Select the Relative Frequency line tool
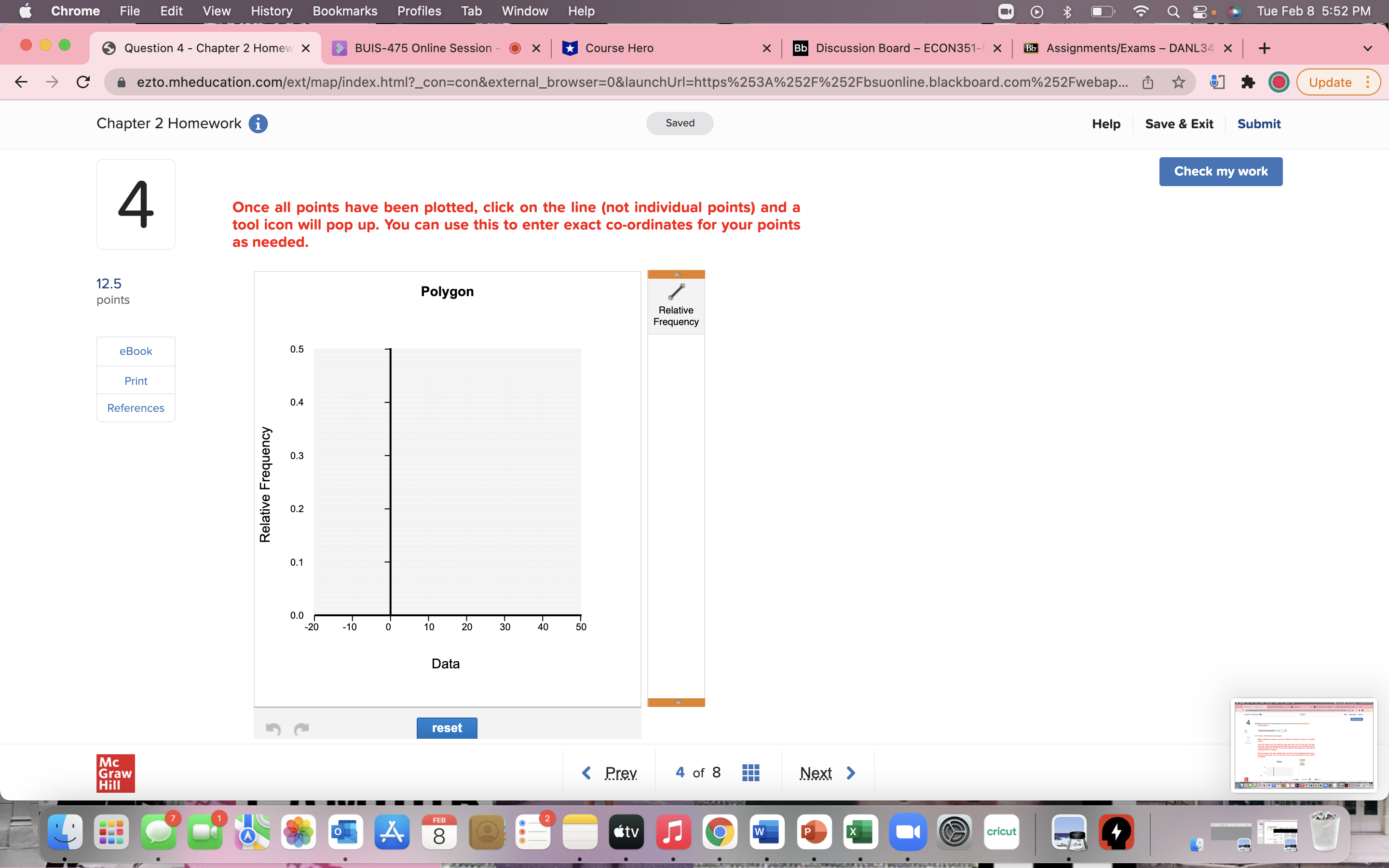1389x868 pixels. pos(676,301)
